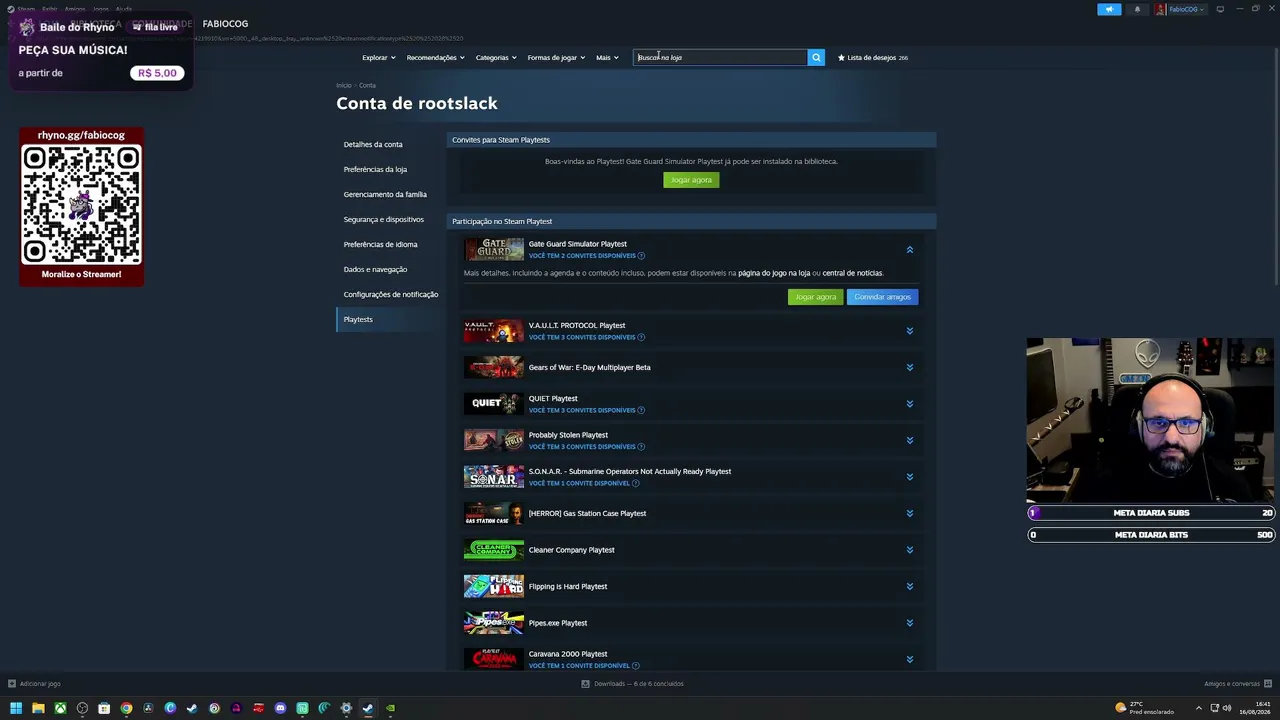Switch to active Steam taskbar icon
The height and width of the screenshot is (720, 1280).
[x=368, y=708]
